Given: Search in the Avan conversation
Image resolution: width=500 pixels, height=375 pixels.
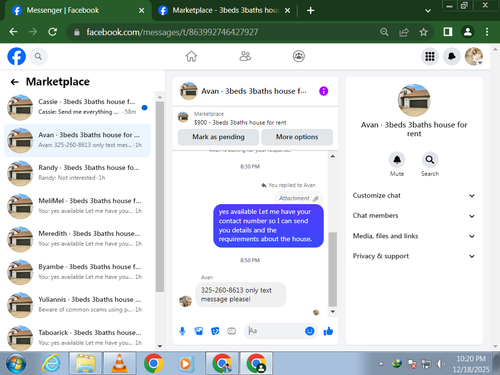Looking at the screenshot, I should [430, 160].
